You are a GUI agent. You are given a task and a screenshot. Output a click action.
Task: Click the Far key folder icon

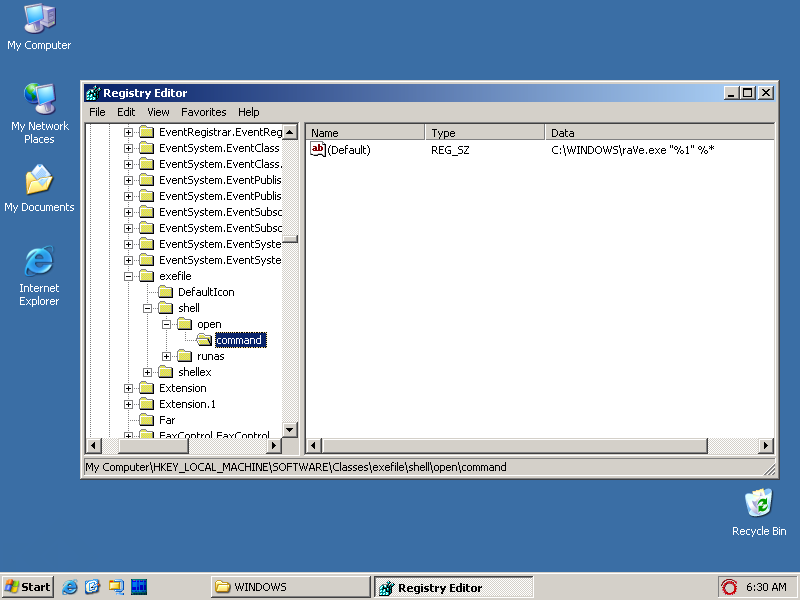146,420
